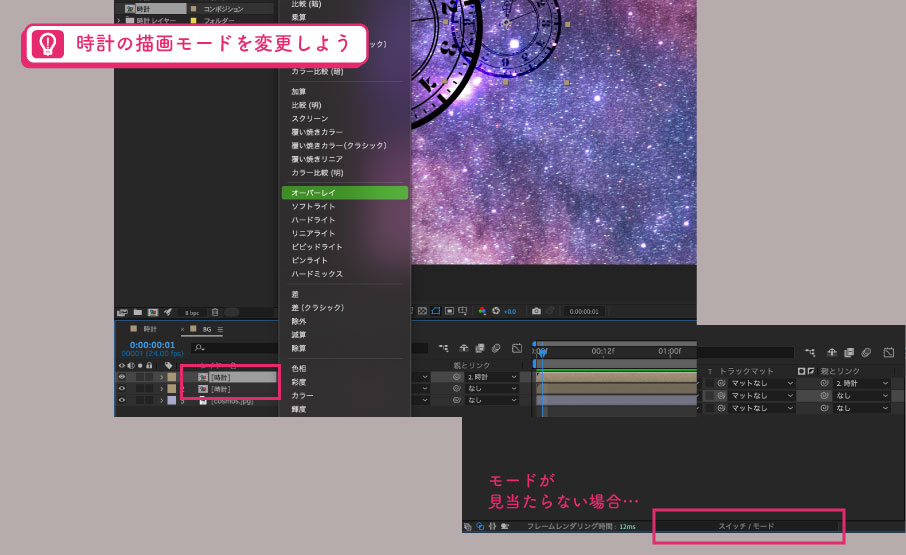Create a new folder in the Project panel
The width and height of the screenshot is (906, 555).
pos(138,312)
